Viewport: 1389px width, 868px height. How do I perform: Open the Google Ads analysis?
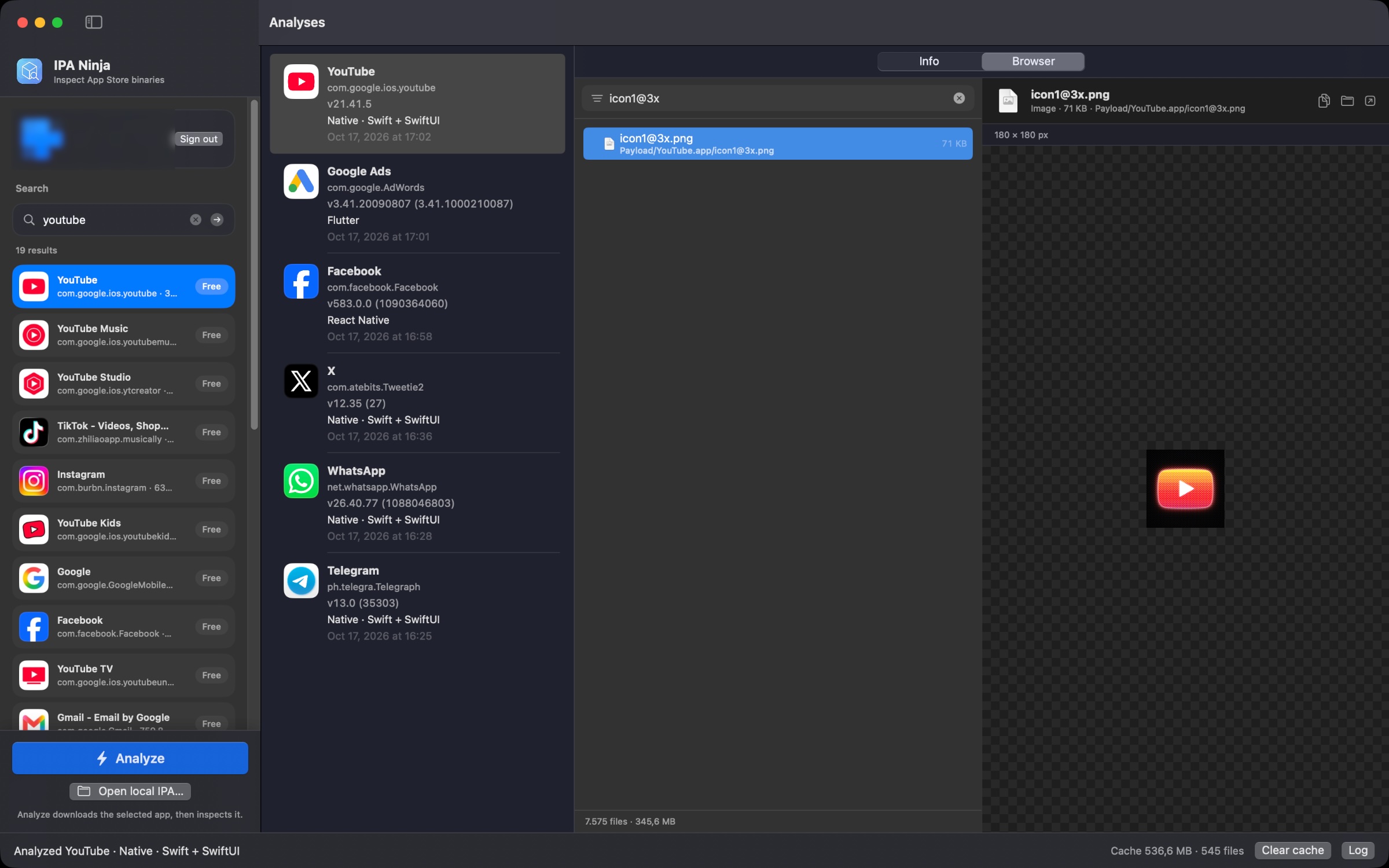(417, 204)
